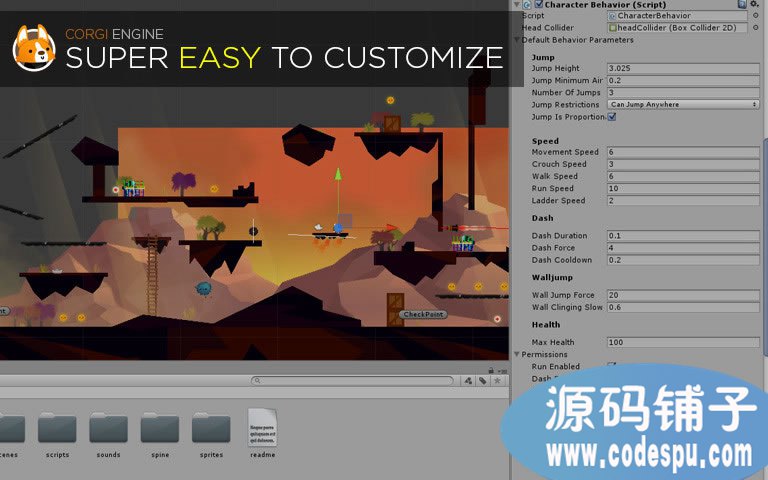Open the help reference icon for Character Behavior

pos(742,4)
